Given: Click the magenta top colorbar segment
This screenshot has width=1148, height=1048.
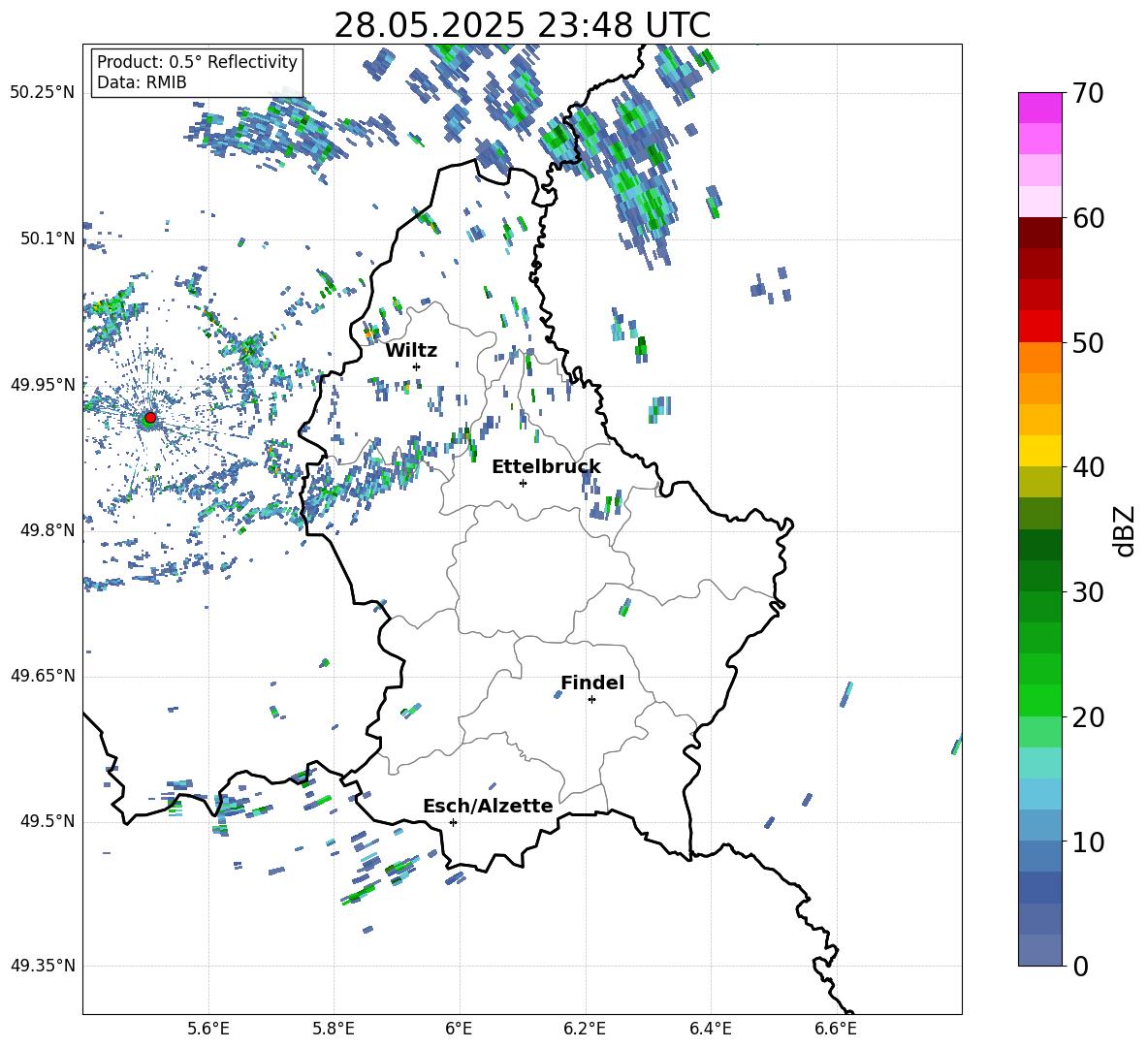Looking at the screenshot, I should coord(1039,109).
